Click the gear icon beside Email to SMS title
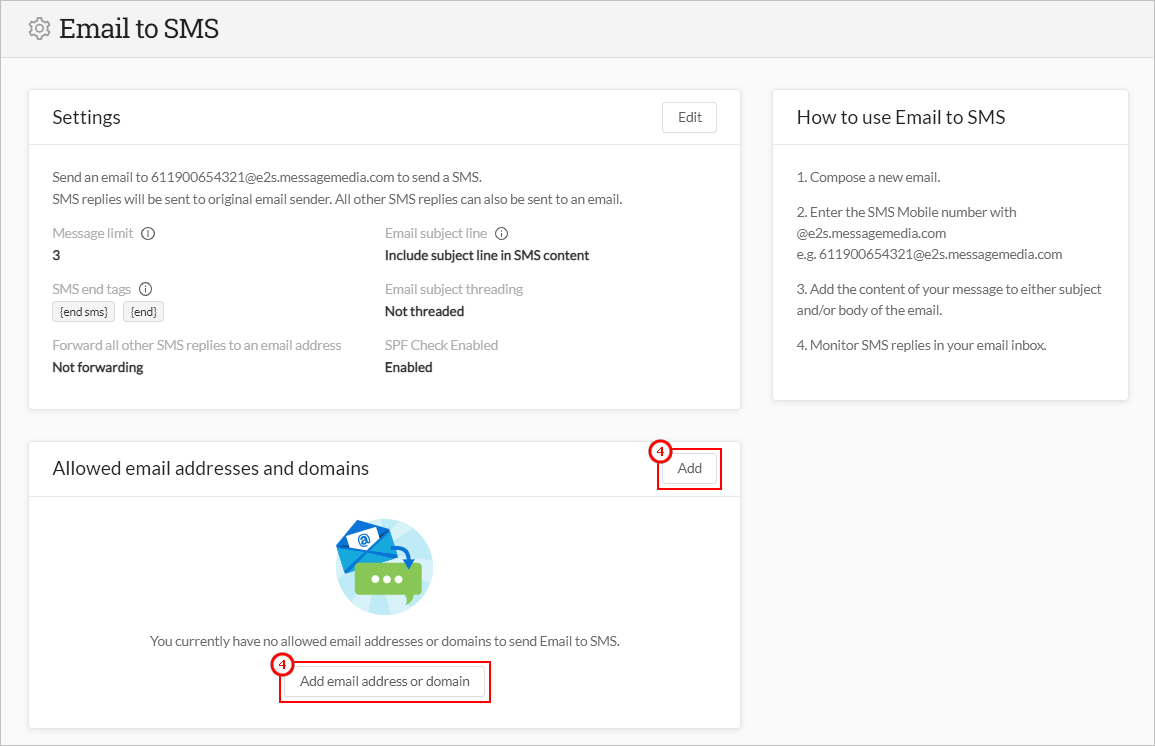The width and height of the screenshot is (1155, 746). [38, 28]
